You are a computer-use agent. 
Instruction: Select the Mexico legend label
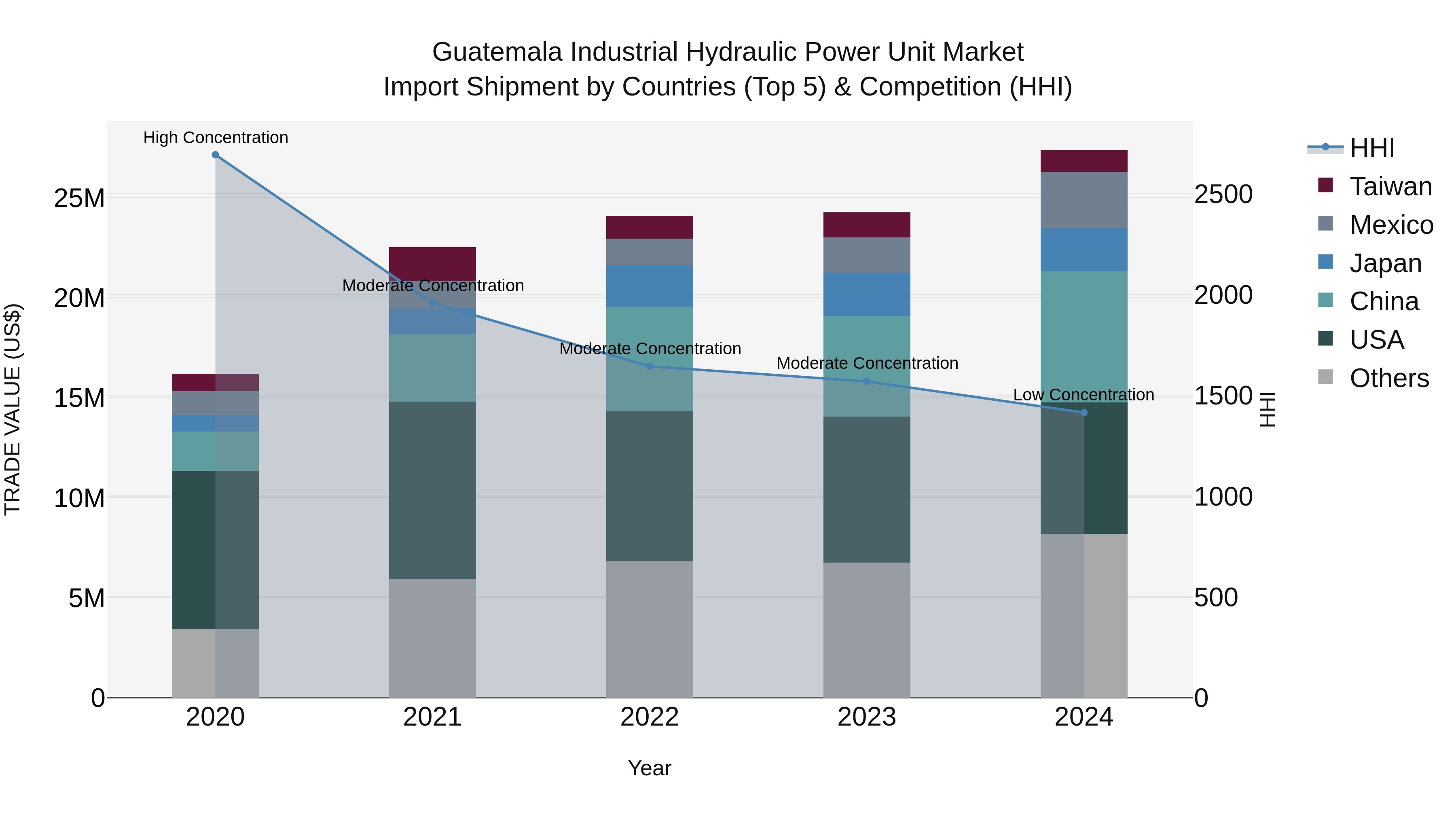point(1392,225)
